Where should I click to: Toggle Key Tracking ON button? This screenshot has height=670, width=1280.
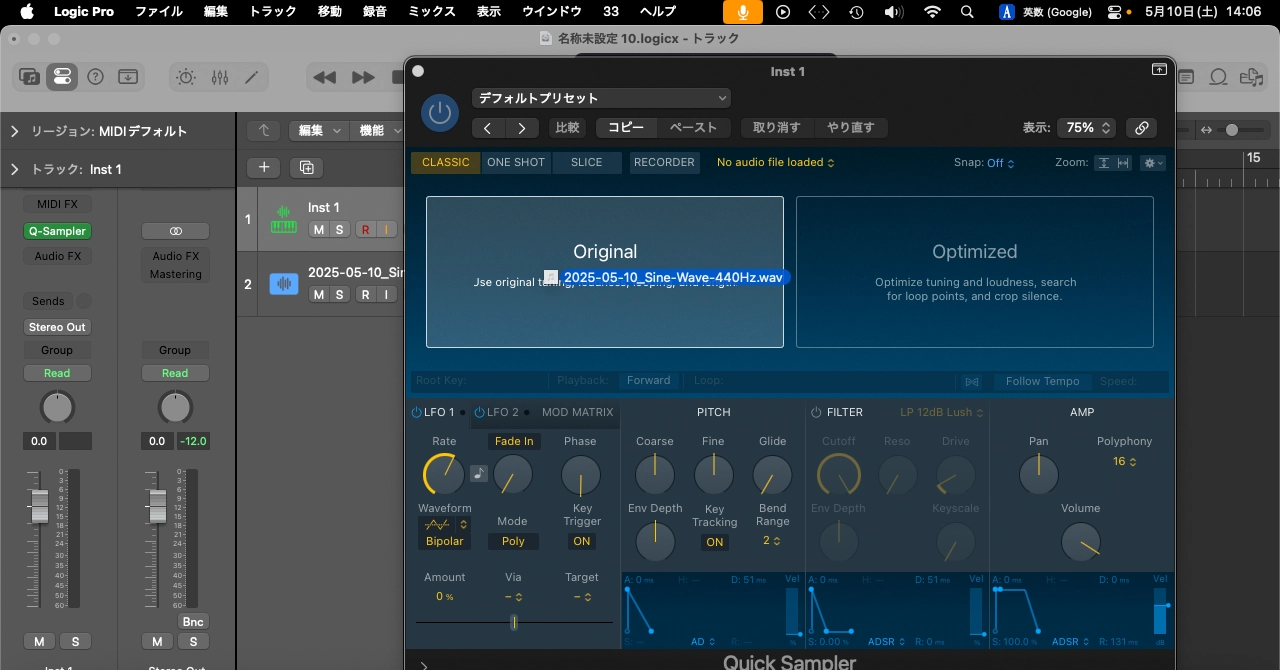pos(714,542)
